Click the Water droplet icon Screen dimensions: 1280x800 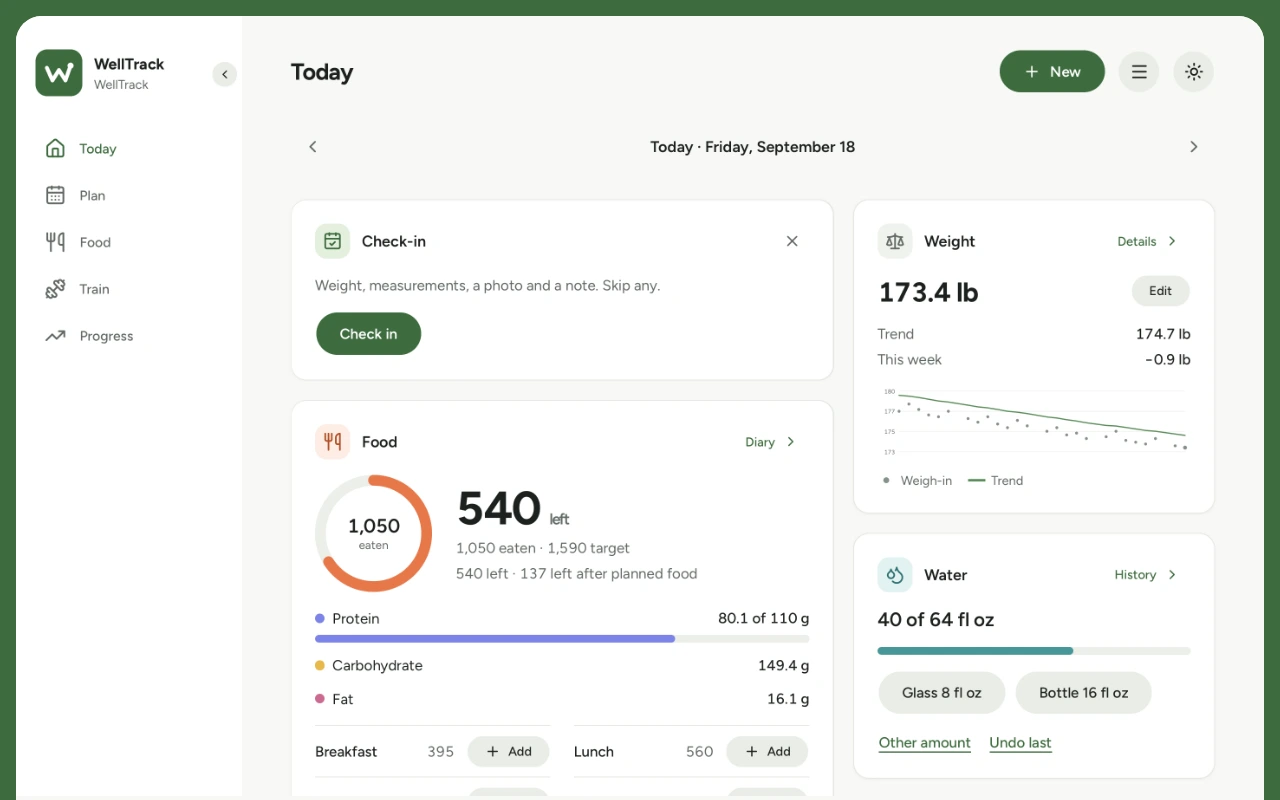895,575
